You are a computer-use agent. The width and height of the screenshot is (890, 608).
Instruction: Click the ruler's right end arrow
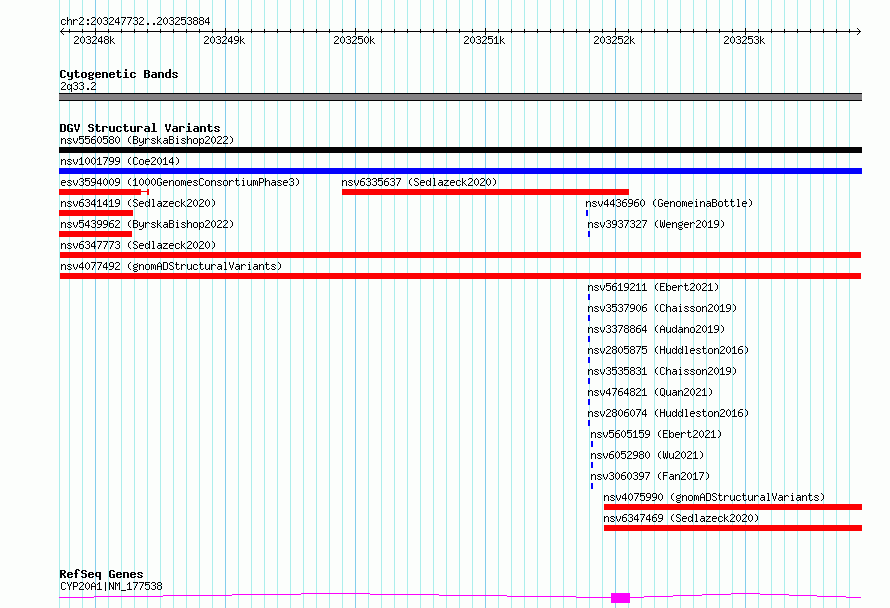click(859, 32)
